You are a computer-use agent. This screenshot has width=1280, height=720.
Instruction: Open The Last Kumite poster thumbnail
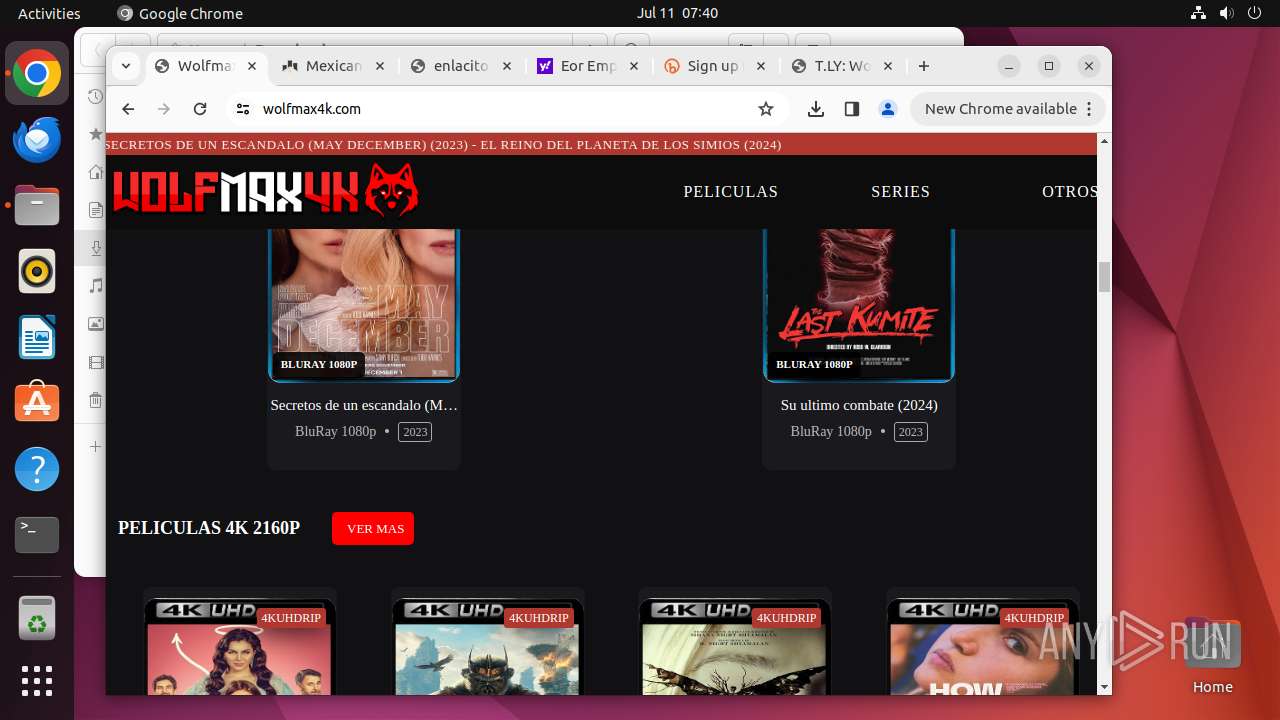(x=859, y=305)
